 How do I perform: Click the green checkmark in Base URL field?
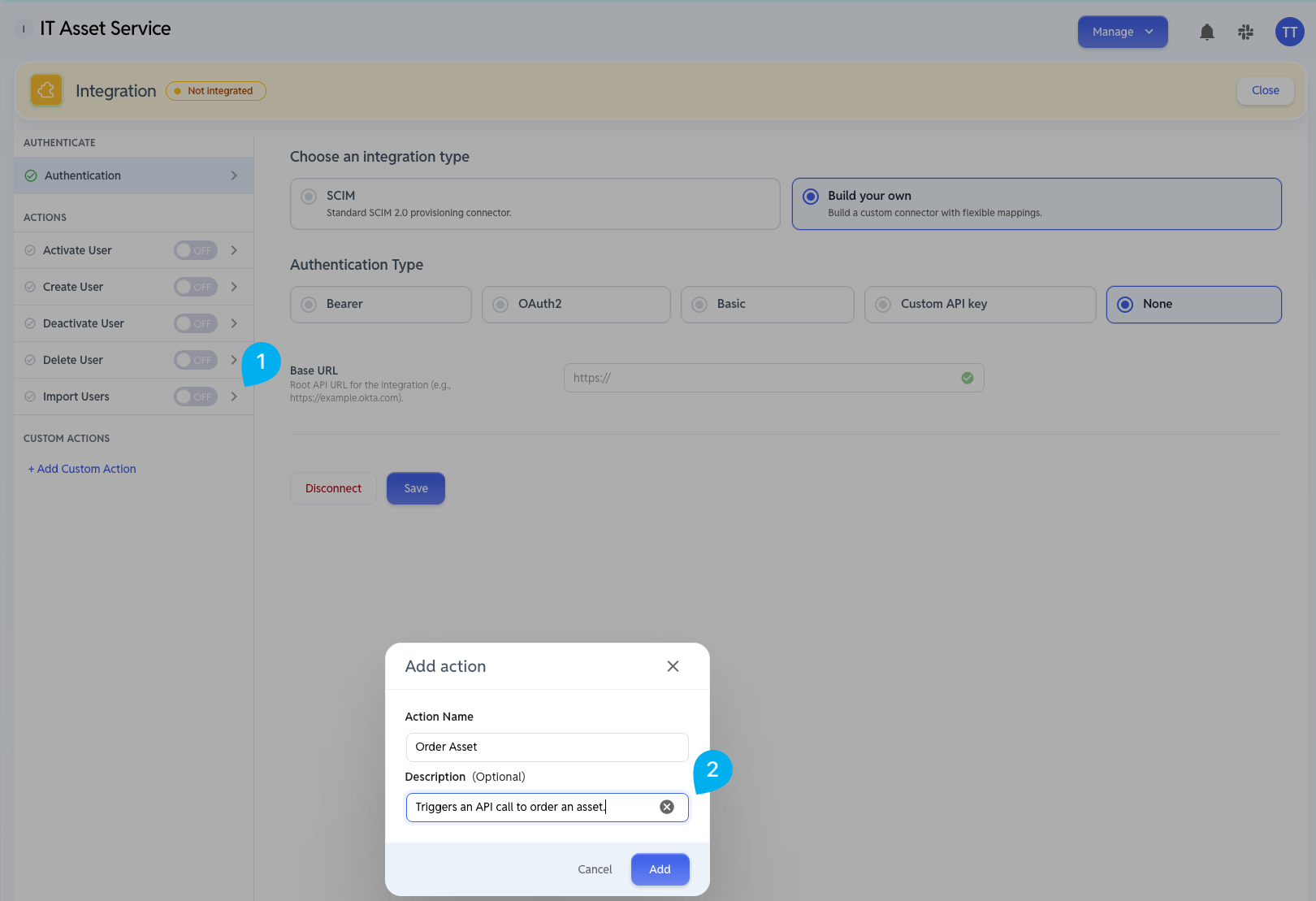968,378
